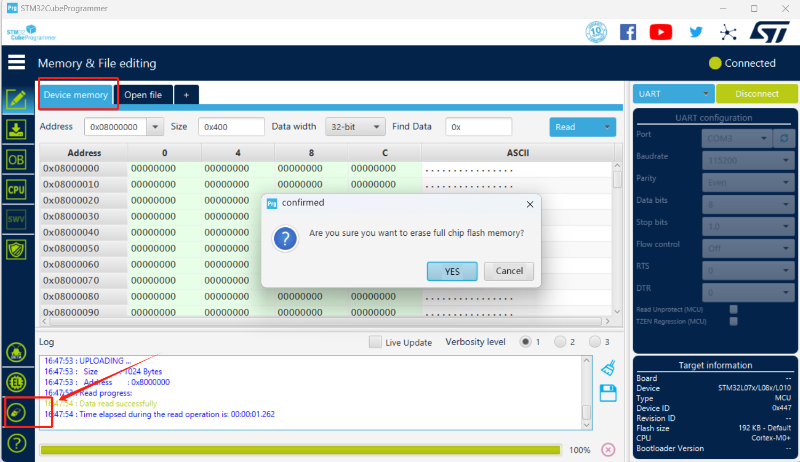Click the Address column header
Screen dimensions: 800x462
84,152
